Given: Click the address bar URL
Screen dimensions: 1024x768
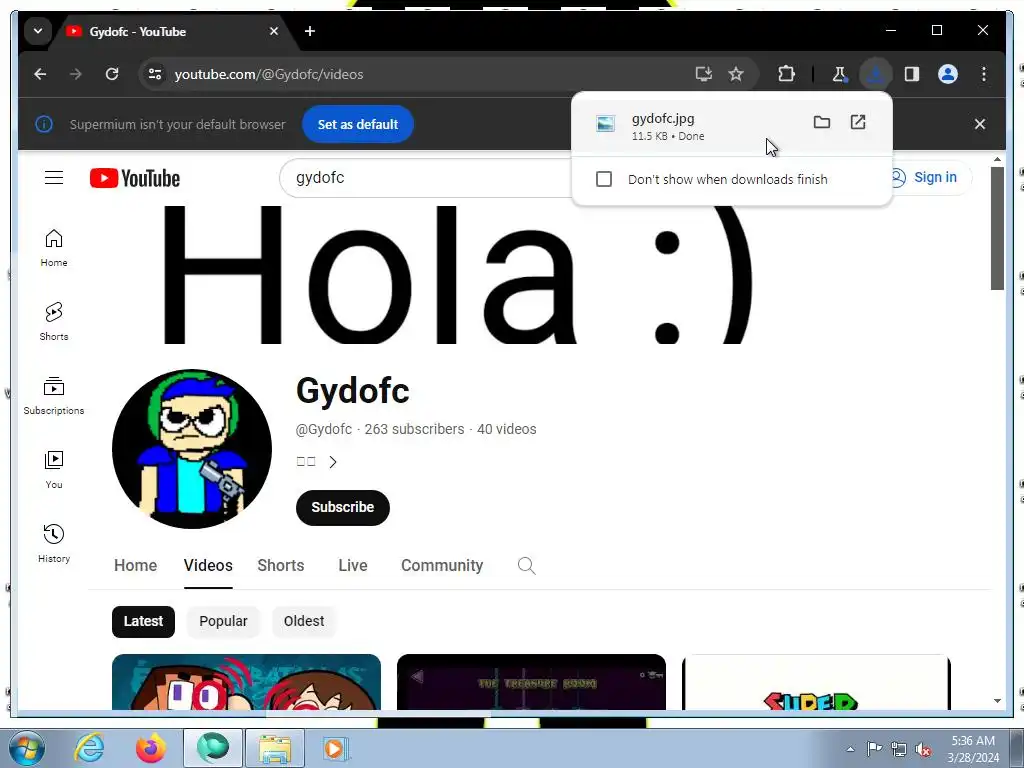Looking at the screenshot, I should point(269,74).
